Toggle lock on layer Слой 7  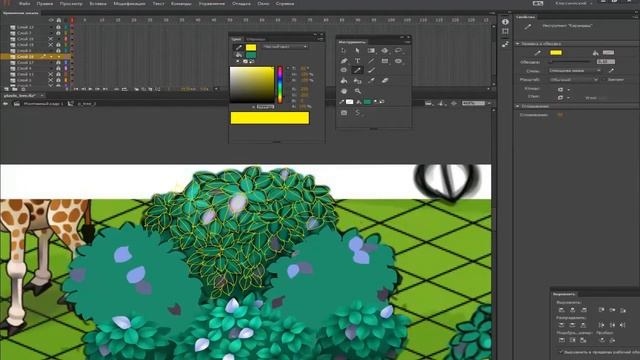(58, 33)
